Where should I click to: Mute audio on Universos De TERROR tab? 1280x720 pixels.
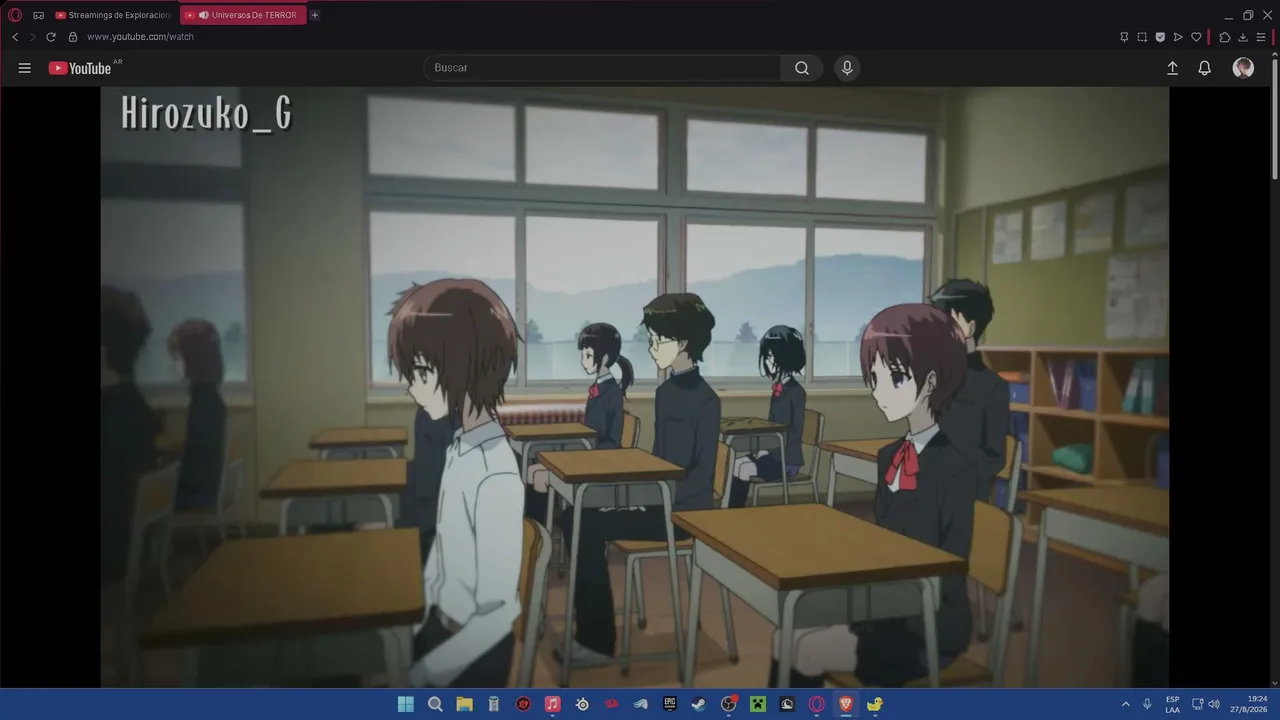tap(203, 15)
